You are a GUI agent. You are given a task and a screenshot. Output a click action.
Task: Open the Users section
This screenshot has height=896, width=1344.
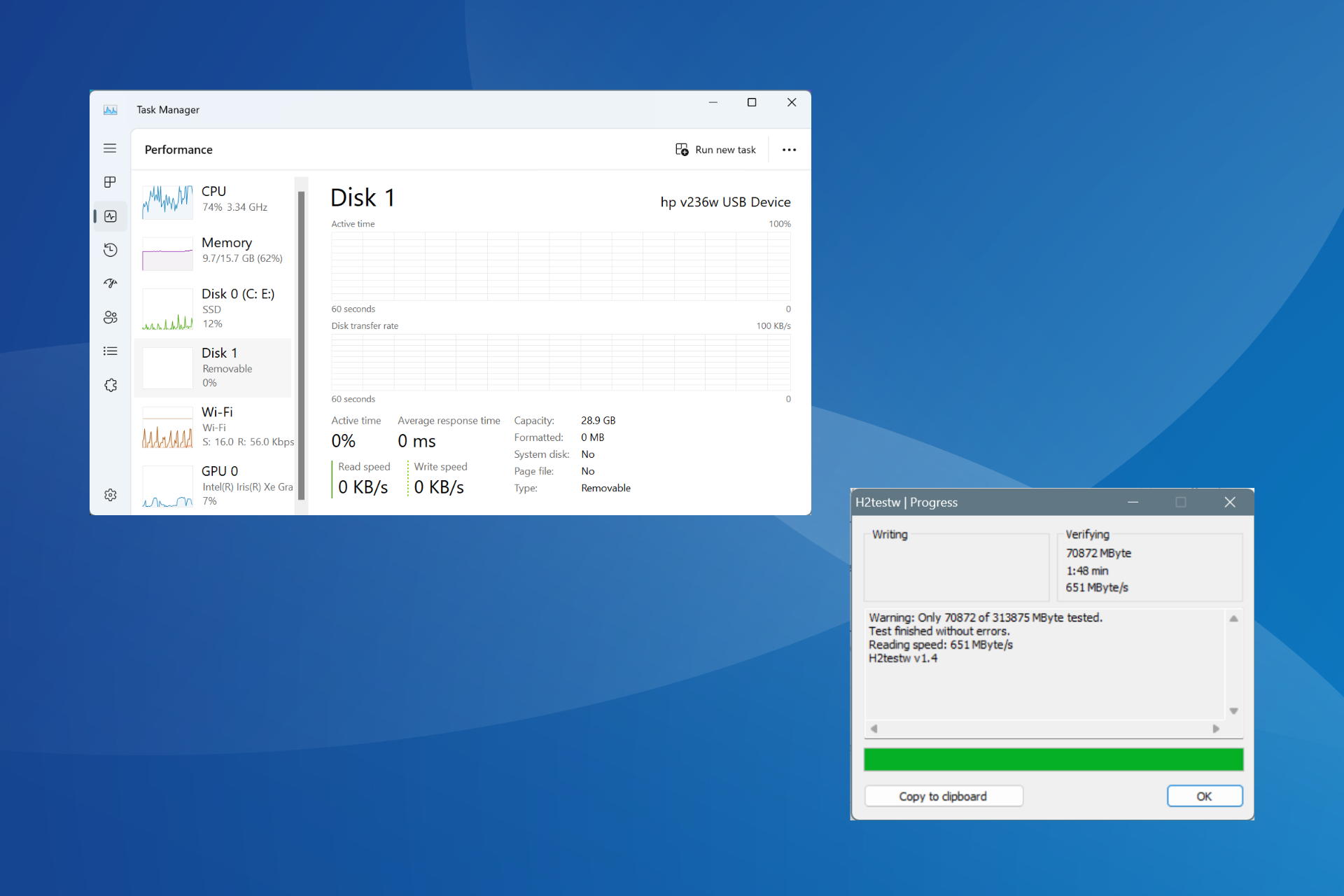[x=110, y=316]
